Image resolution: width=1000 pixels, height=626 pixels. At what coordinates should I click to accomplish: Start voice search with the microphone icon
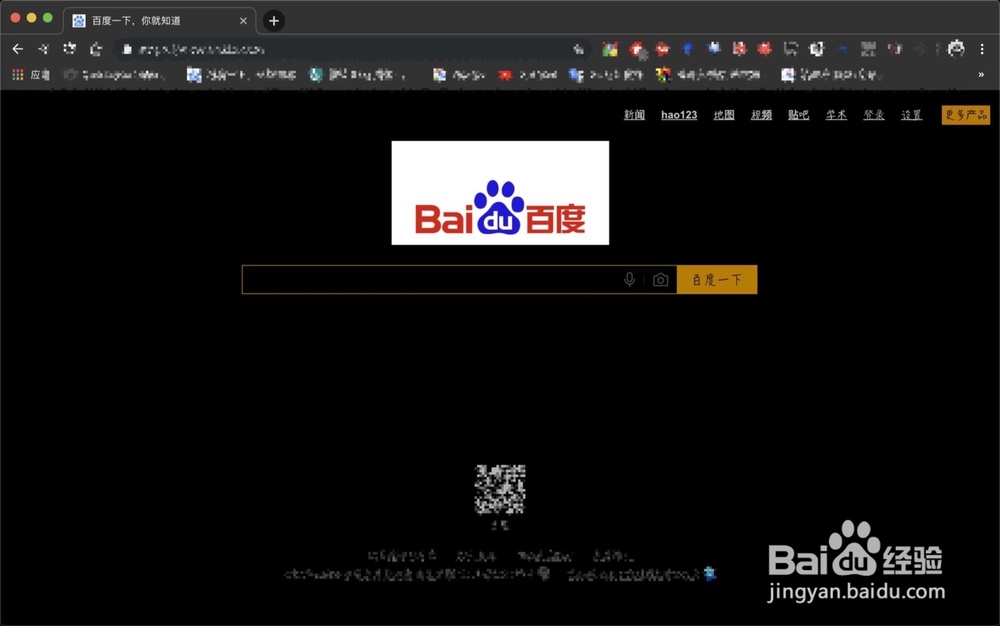[629, 279]
